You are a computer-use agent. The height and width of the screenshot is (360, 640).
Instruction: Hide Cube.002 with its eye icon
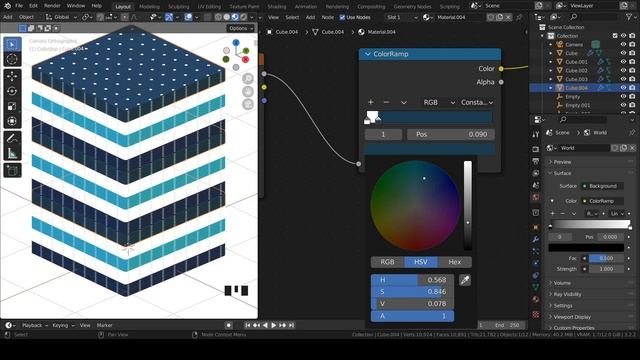(624, 70)
